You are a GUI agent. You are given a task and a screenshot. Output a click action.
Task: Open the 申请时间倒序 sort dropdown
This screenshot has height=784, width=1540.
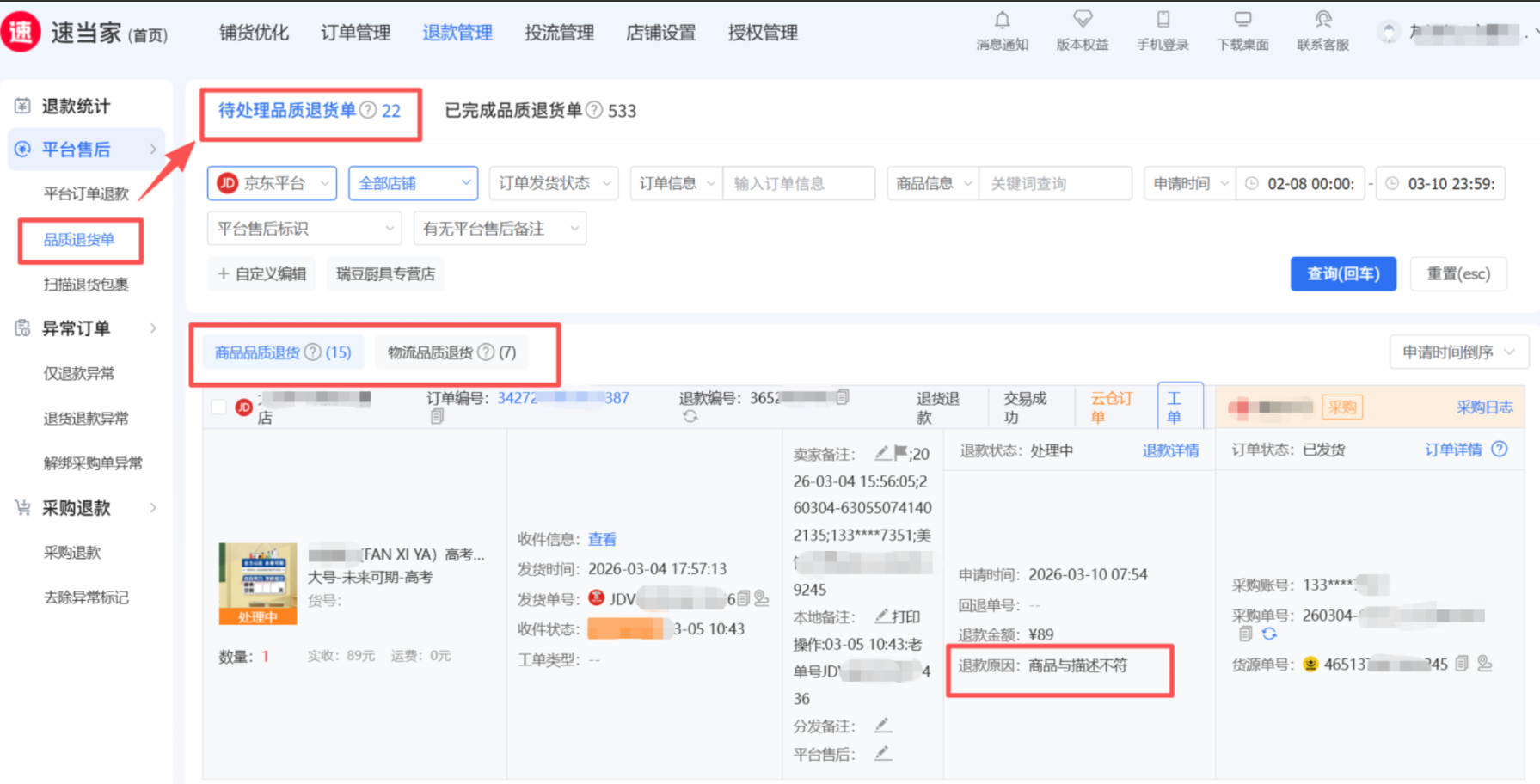(x=1458, y=352)
